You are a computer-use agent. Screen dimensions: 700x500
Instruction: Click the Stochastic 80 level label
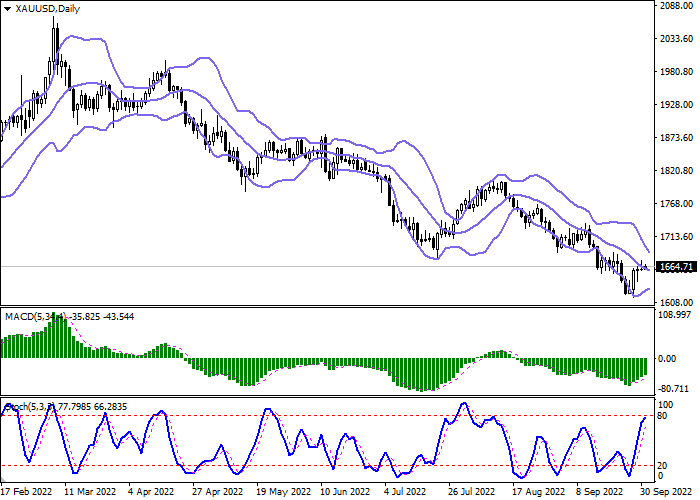(x=662, y=415)
